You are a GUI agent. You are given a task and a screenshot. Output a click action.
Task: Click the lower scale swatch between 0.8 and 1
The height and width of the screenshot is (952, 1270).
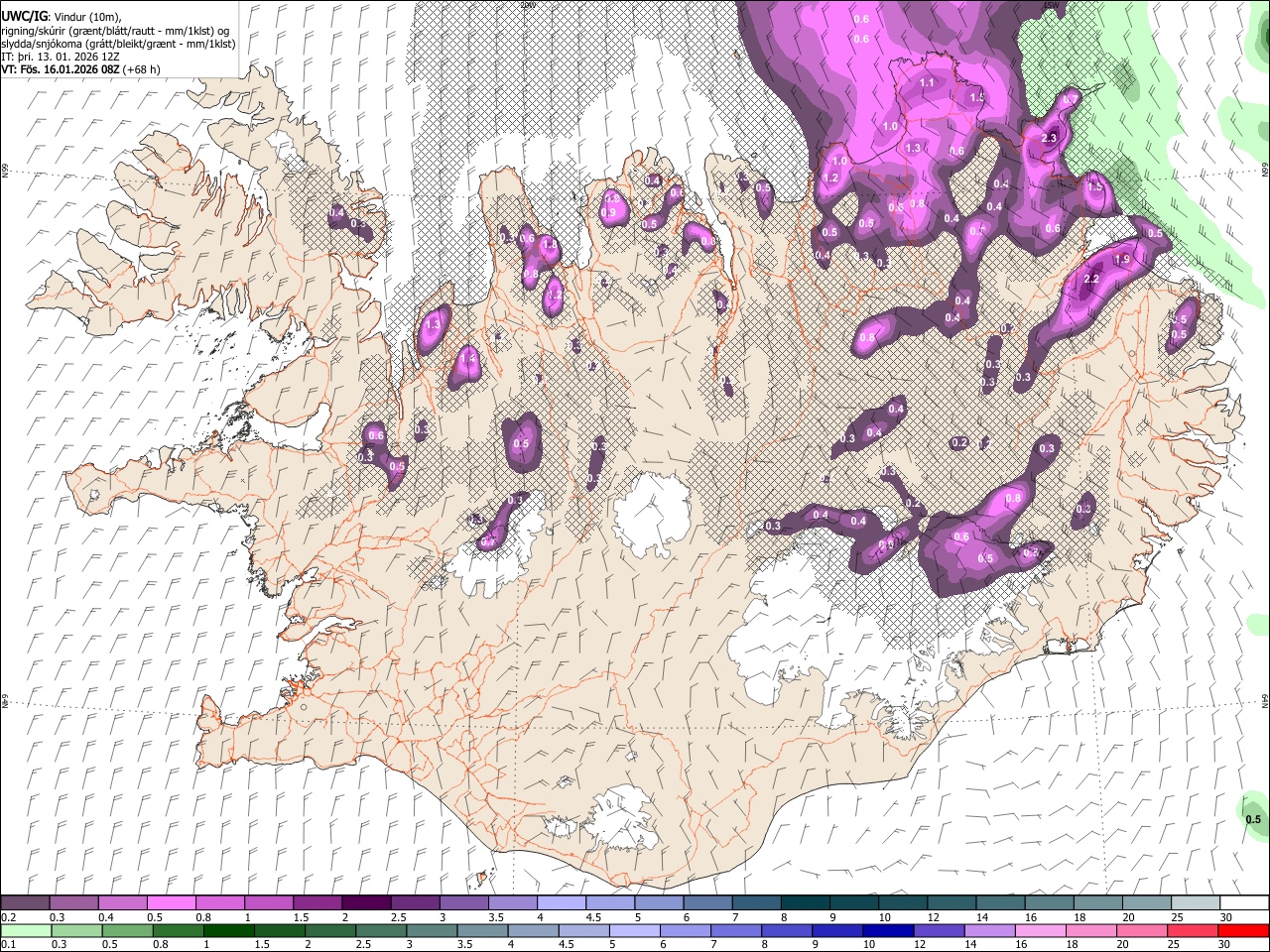click(x=177, y=931)
